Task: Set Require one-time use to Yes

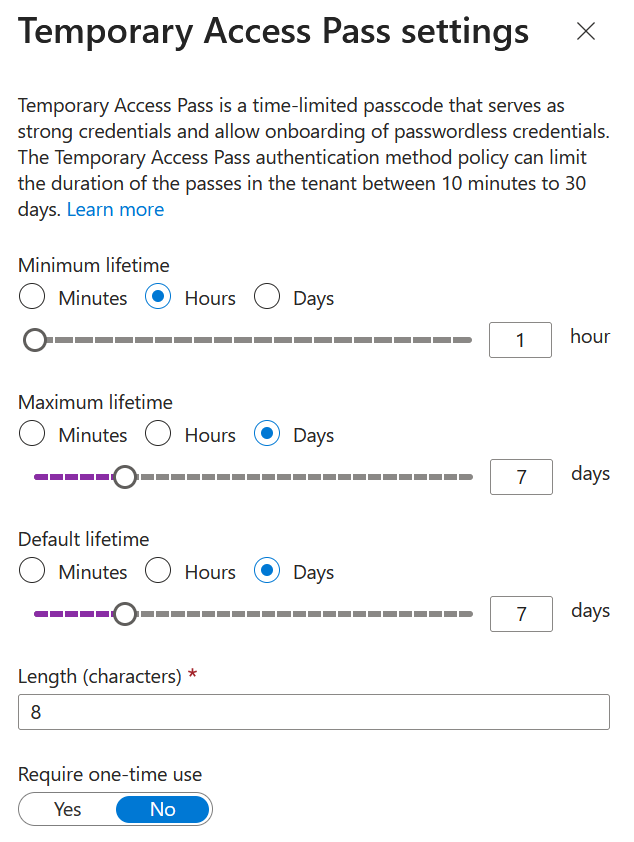Action: (68, 809)
